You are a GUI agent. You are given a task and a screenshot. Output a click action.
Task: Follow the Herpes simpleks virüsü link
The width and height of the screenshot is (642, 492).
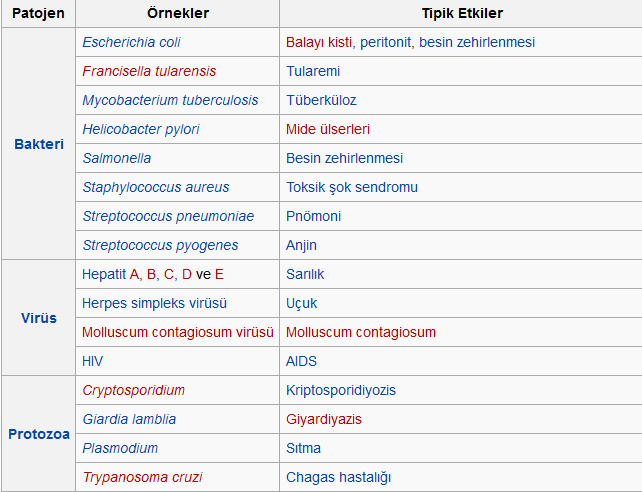click(x=155, y=303)
